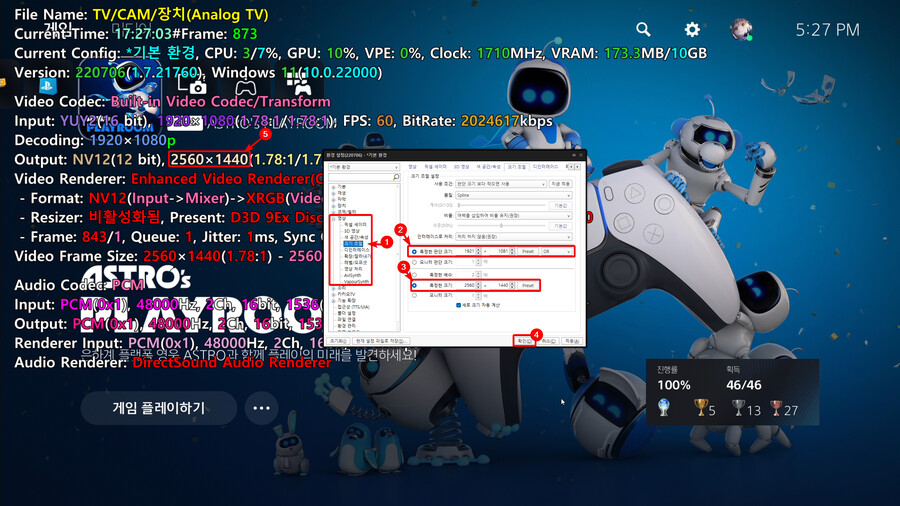Adjust the 수평 slider below 비율
The height and width of the screenshot is (506, 900).
pos(501,225)
